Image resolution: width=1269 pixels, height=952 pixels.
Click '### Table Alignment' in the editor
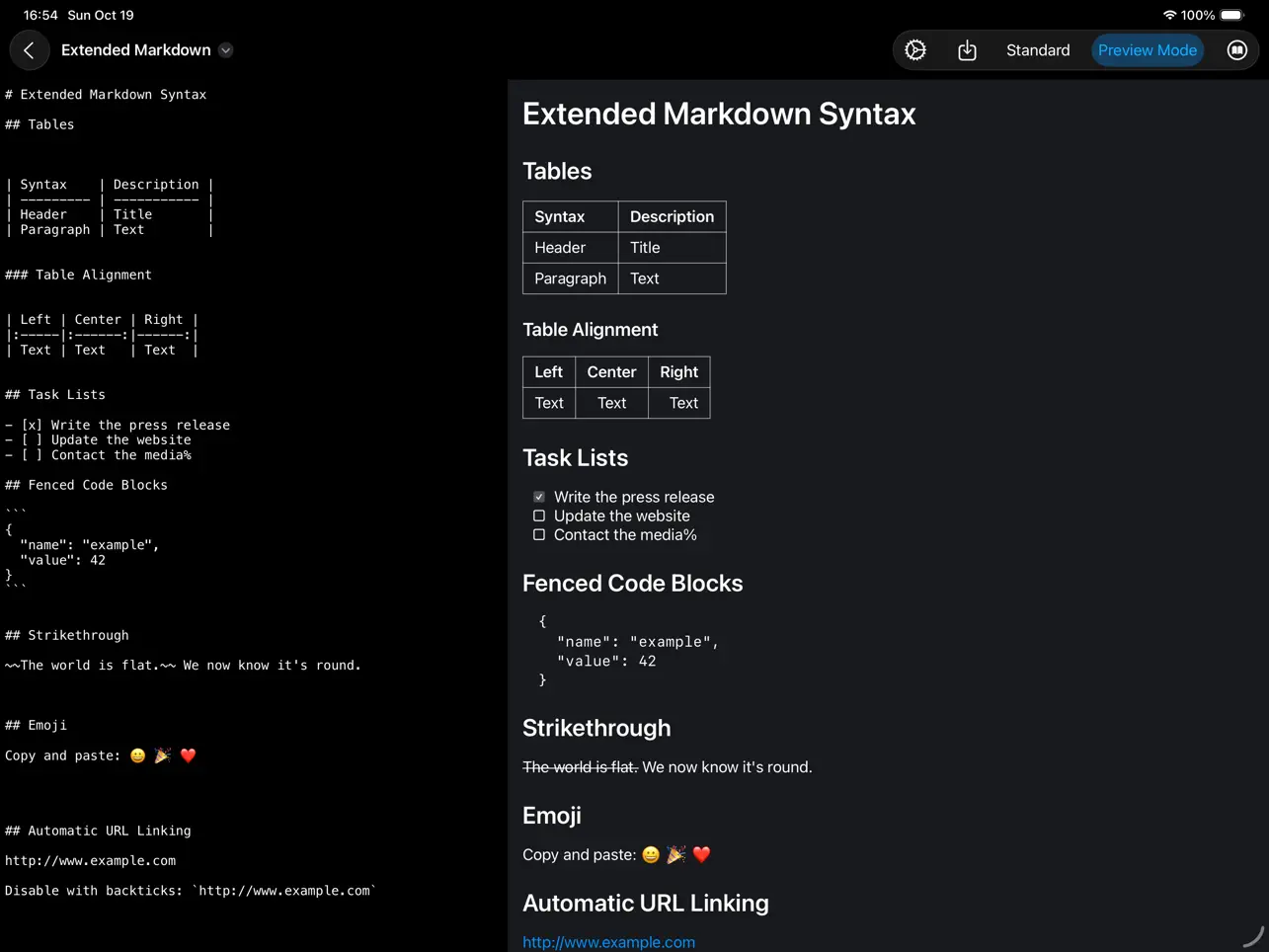point(78,275)
